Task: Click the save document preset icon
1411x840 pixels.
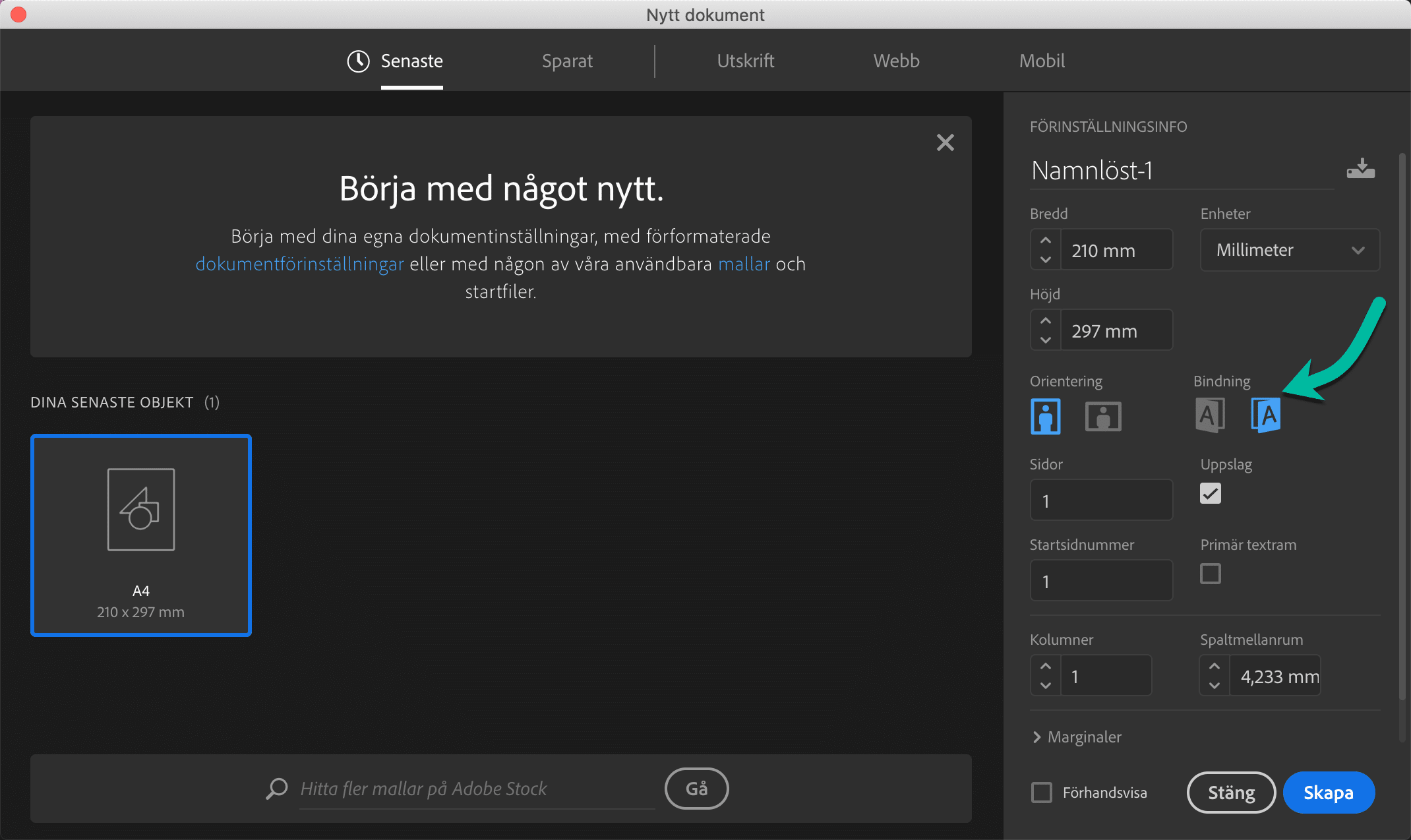Action: click(1360, 169)
